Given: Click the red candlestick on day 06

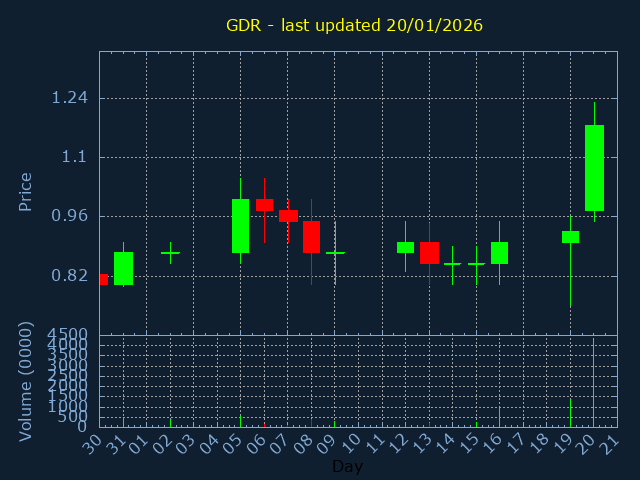Looking at the screenshot, I should [x=264, y=205].
